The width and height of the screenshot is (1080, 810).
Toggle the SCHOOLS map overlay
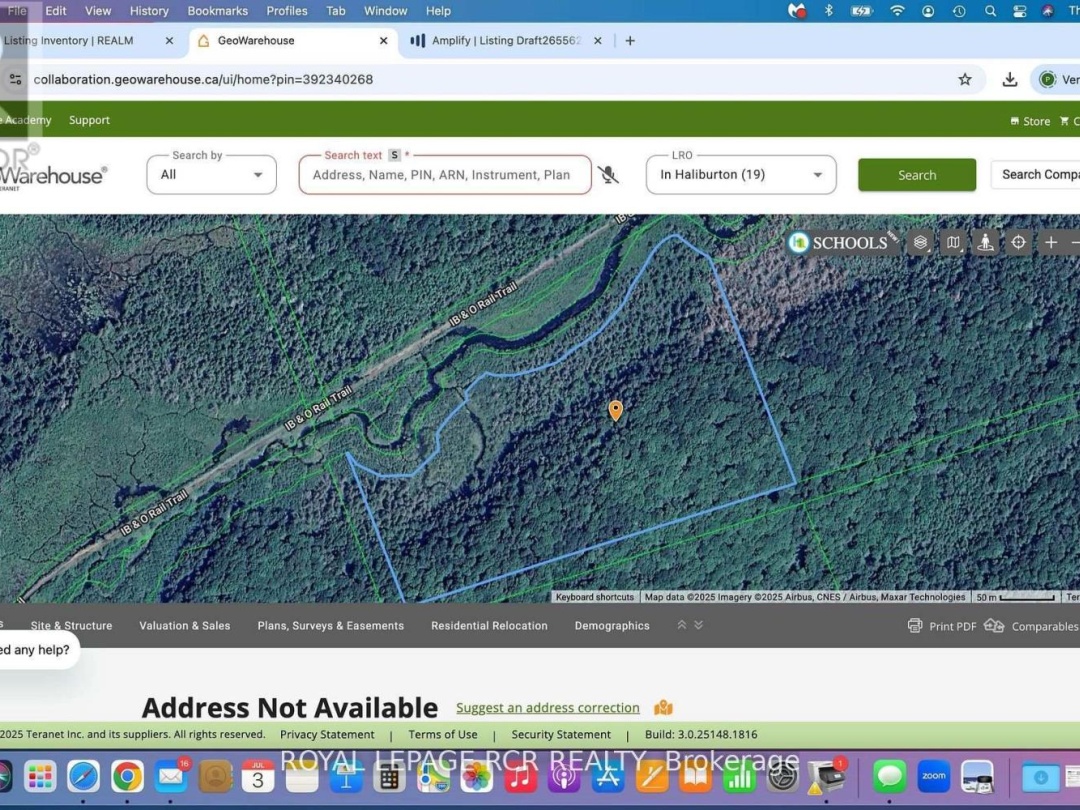coord(843,242)
